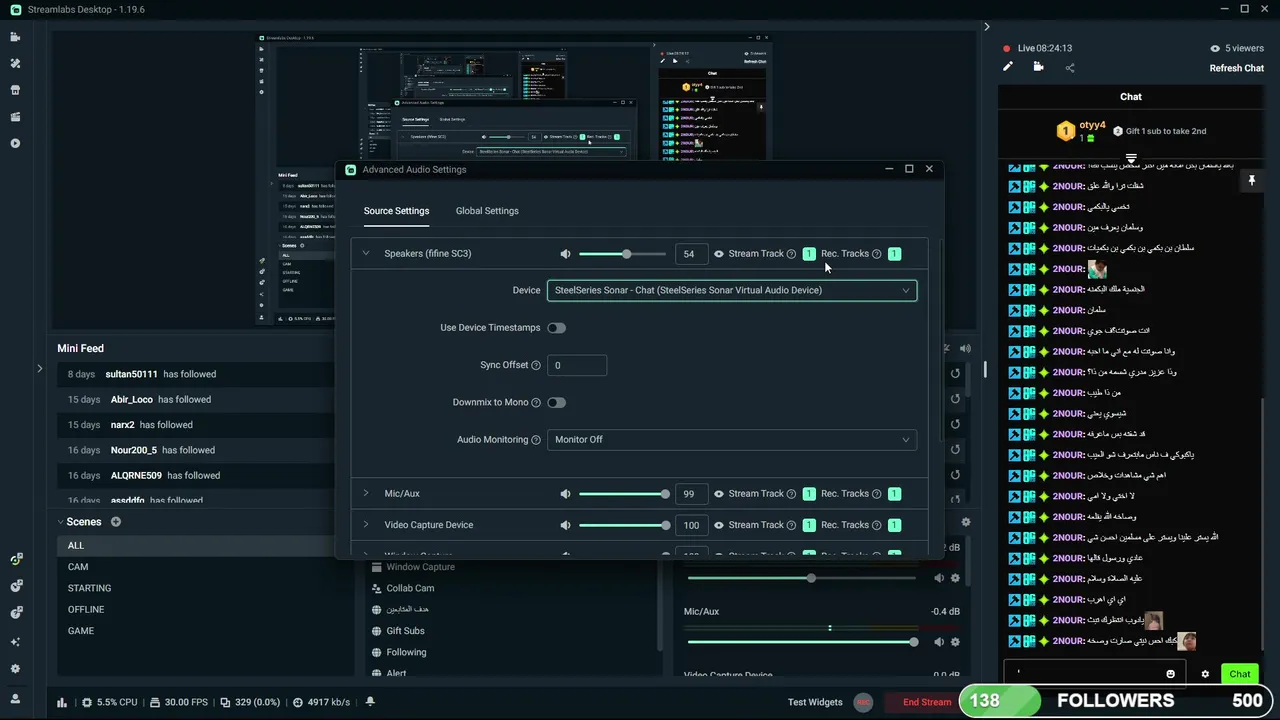The image size is (1280, 720).
Task: Click the End Stream button
Action: pos(927,702)
